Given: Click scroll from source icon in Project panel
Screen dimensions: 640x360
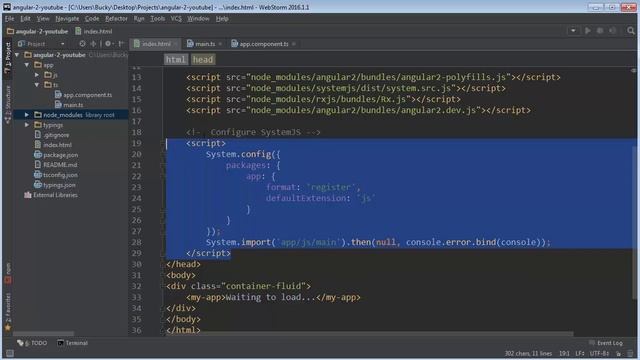Looking at the screenshot, I should tap(82, 44).
